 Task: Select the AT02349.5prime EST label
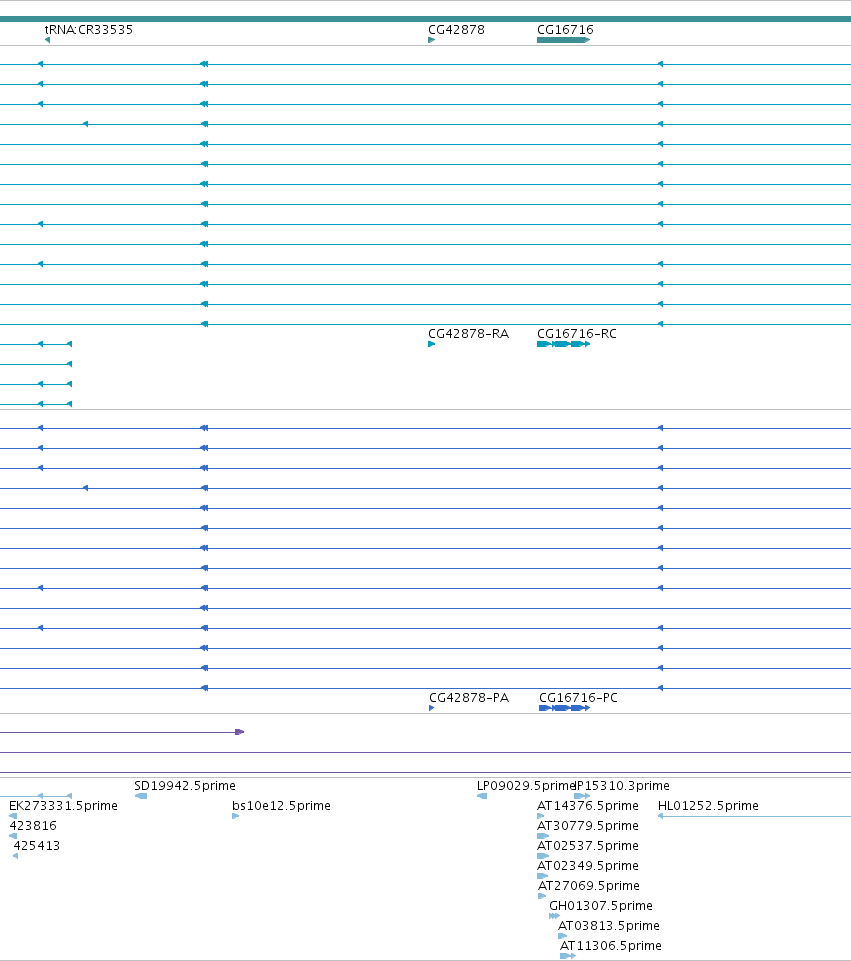(x=588, y=865)
